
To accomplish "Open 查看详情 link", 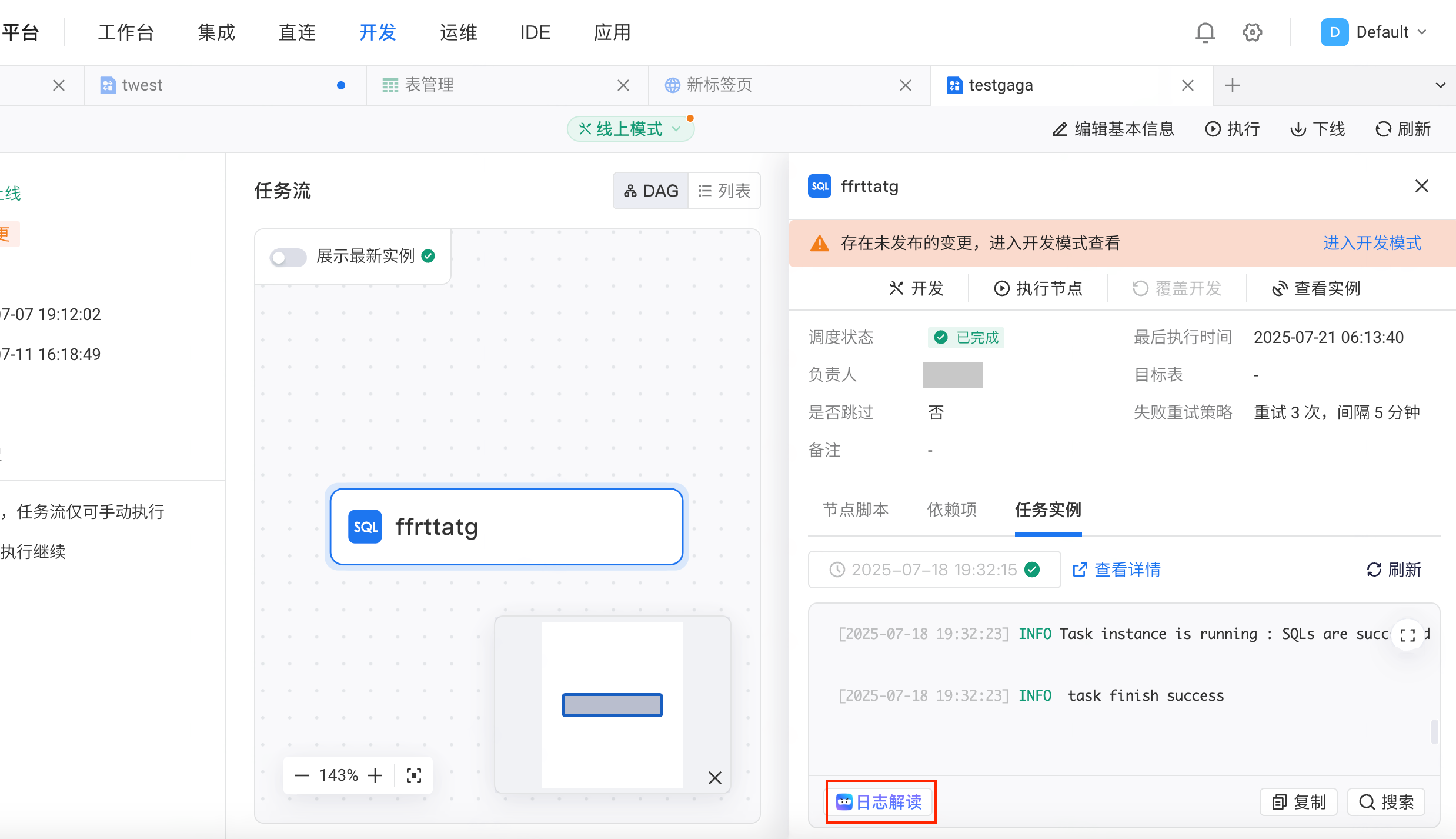I will [1116, 570].
